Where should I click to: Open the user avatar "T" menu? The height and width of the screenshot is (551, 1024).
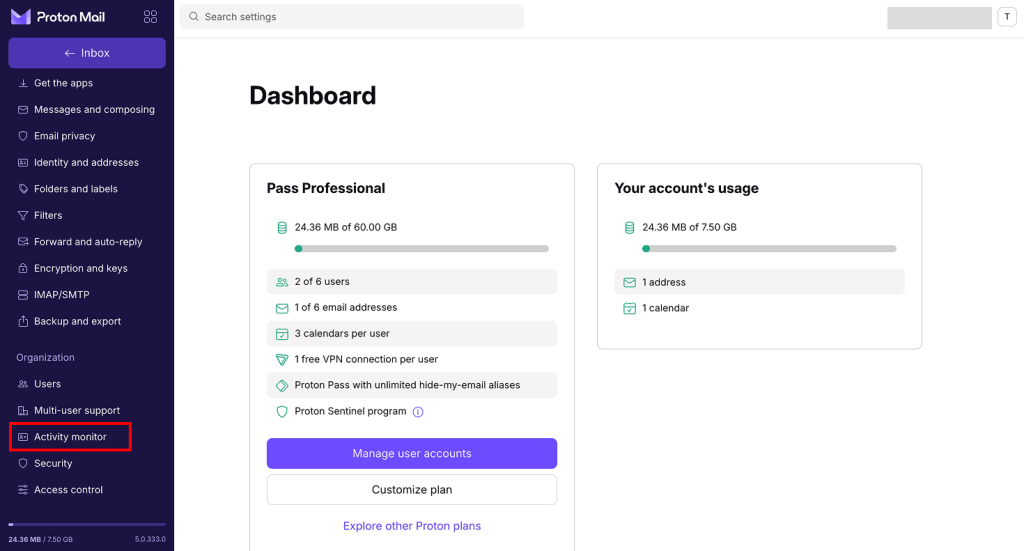click(1007, 17)
